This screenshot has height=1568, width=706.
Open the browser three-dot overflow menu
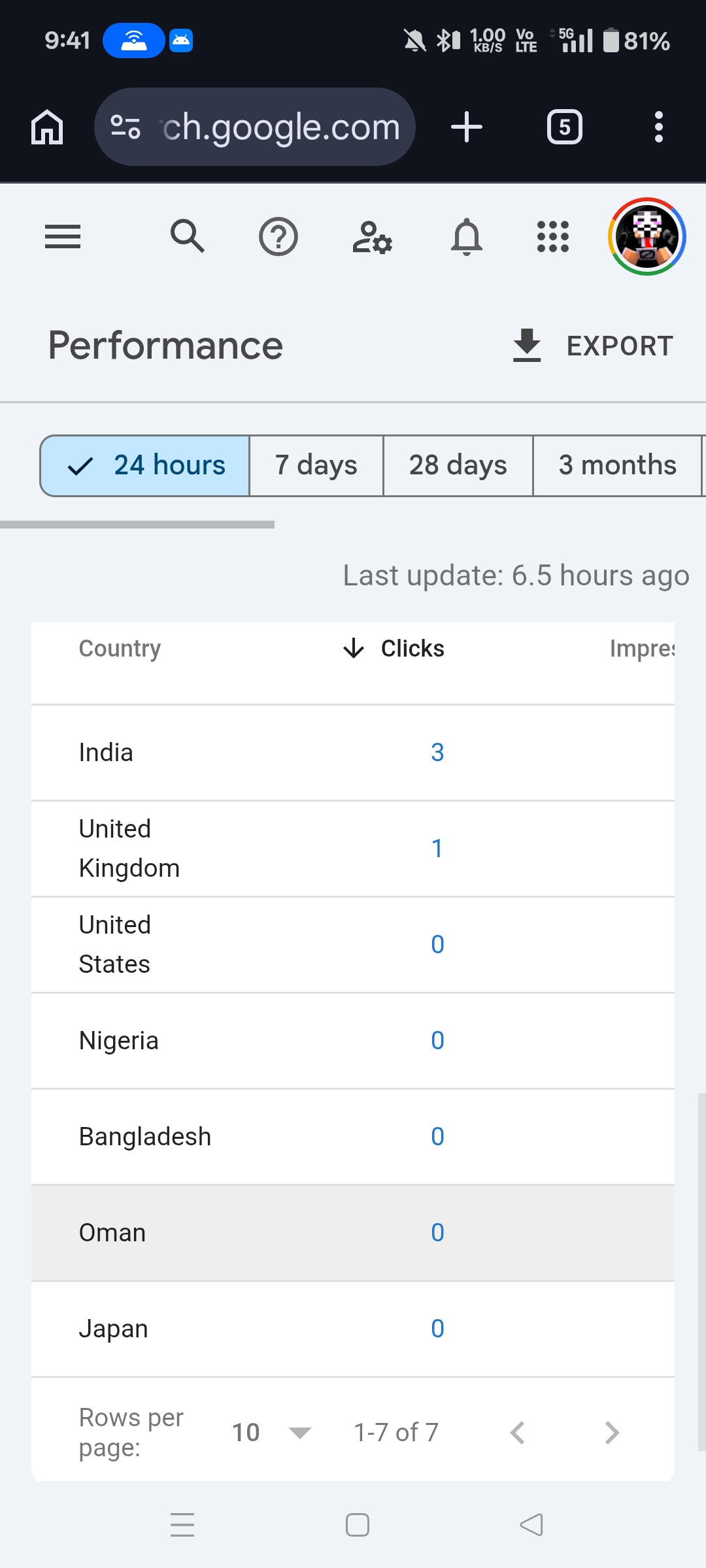click(x=658, y=127)
